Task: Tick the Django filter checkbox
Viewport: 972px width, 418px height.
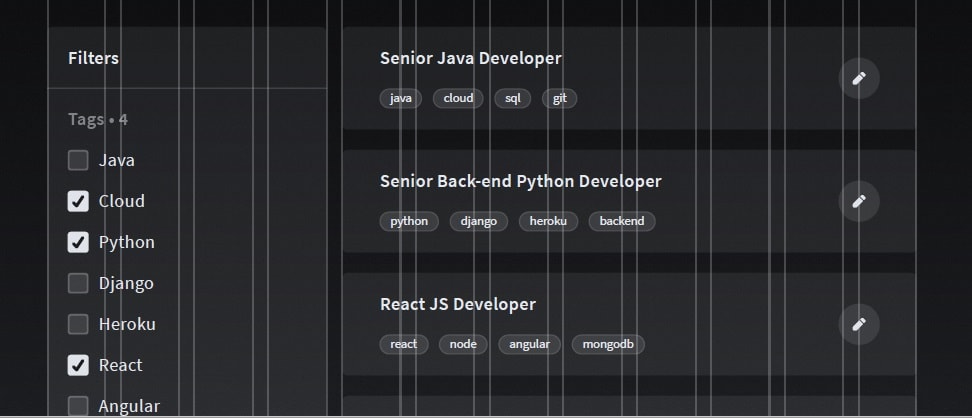Action: point(78,283)
